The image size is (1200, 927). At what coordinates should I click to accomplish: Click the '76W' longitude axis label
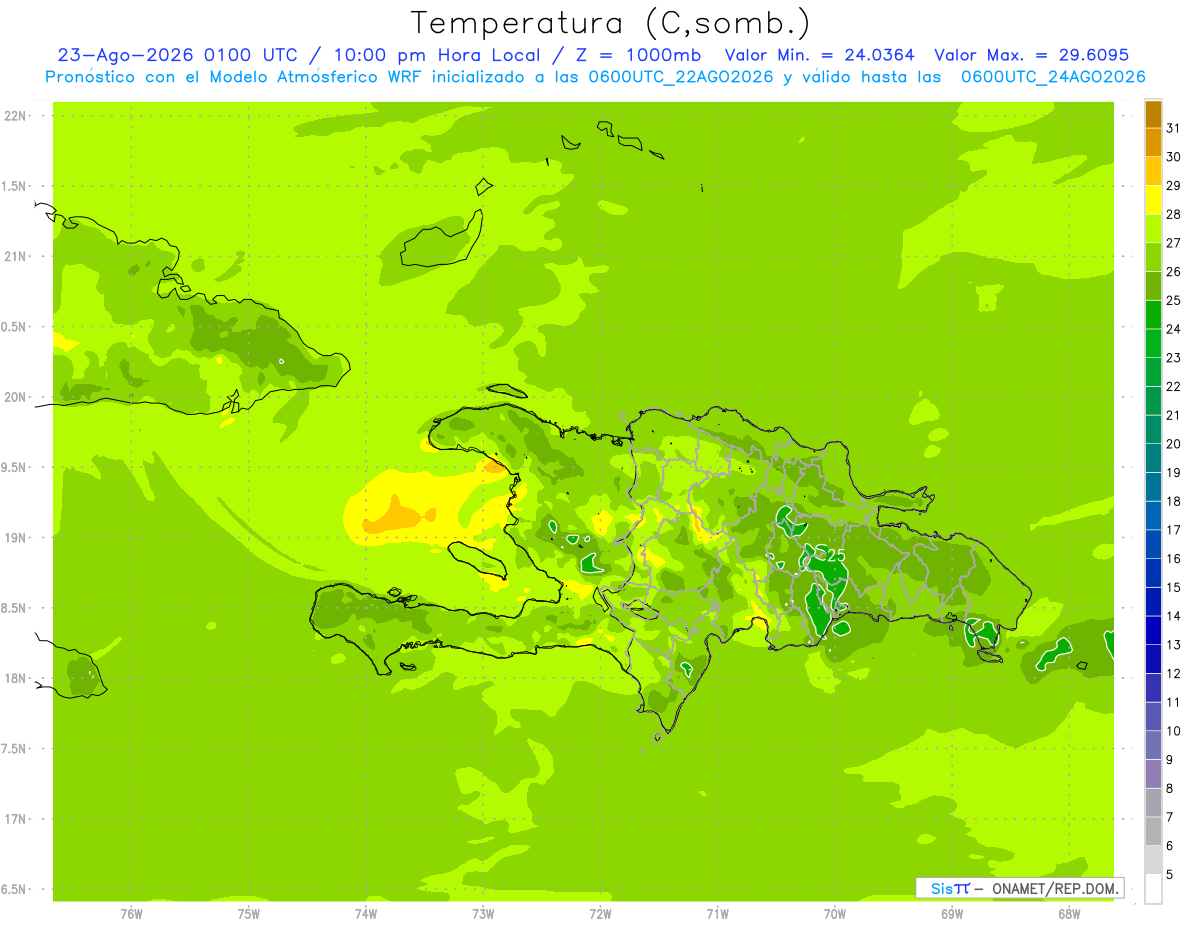click(x=131, y=913)
